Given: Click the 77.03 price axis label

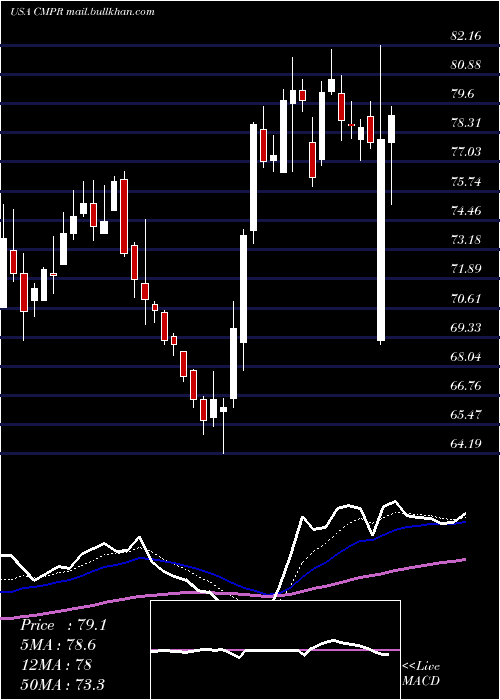Looking at the screenshot, I should click(466, 152).
